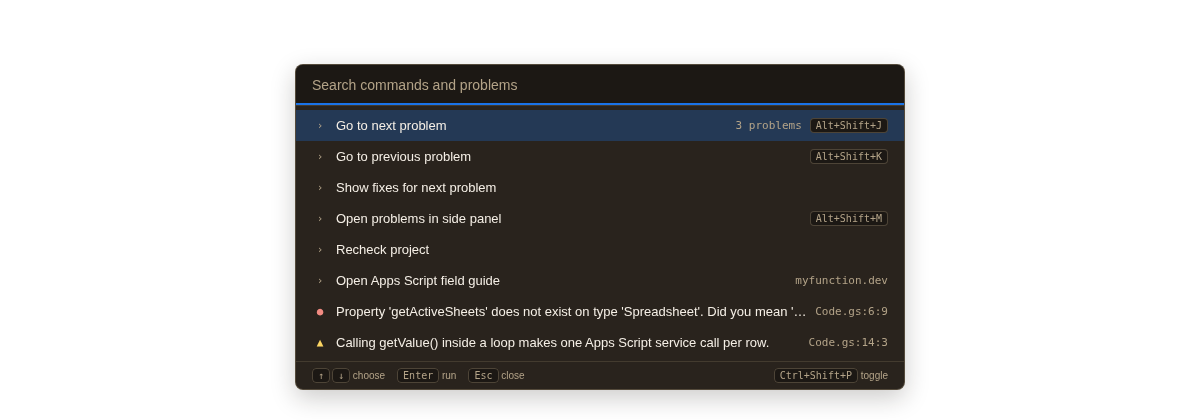Screen dimensions: 1200x420
Task: Open the getValue() loop warning problem
Action: pos(600,342)
